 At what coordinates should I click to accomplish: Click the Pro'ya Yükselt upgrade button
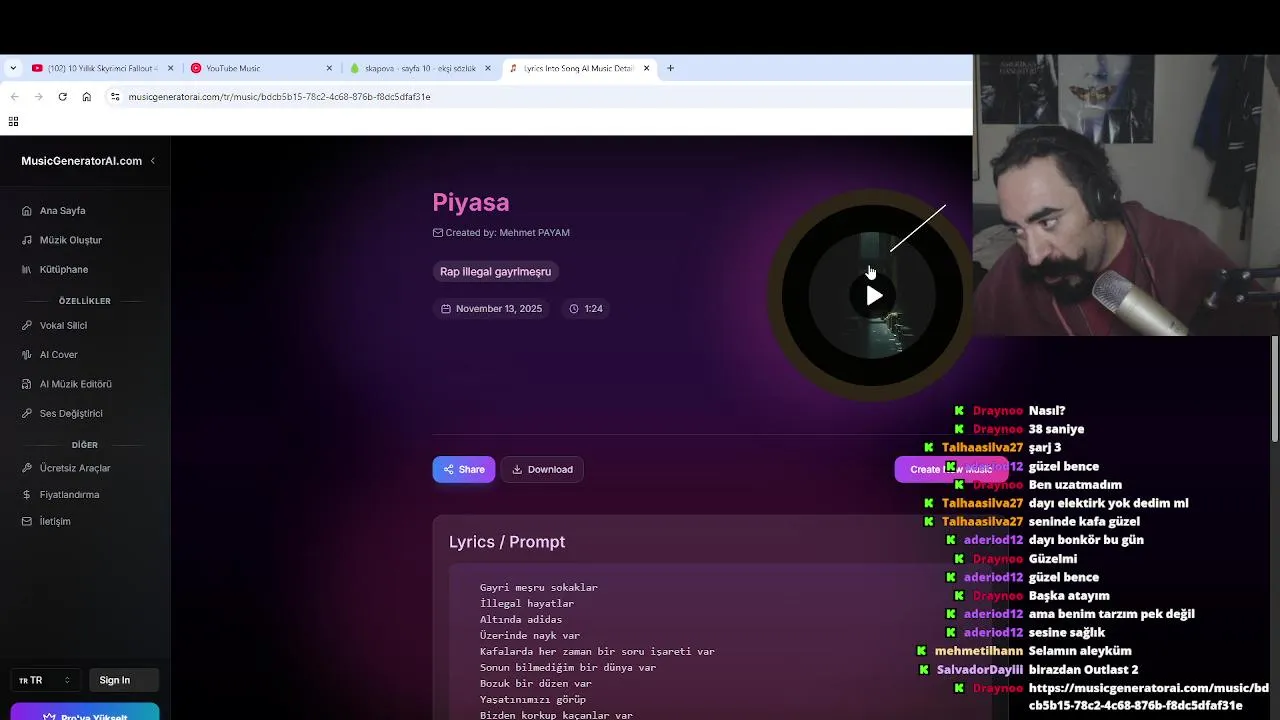85,712
